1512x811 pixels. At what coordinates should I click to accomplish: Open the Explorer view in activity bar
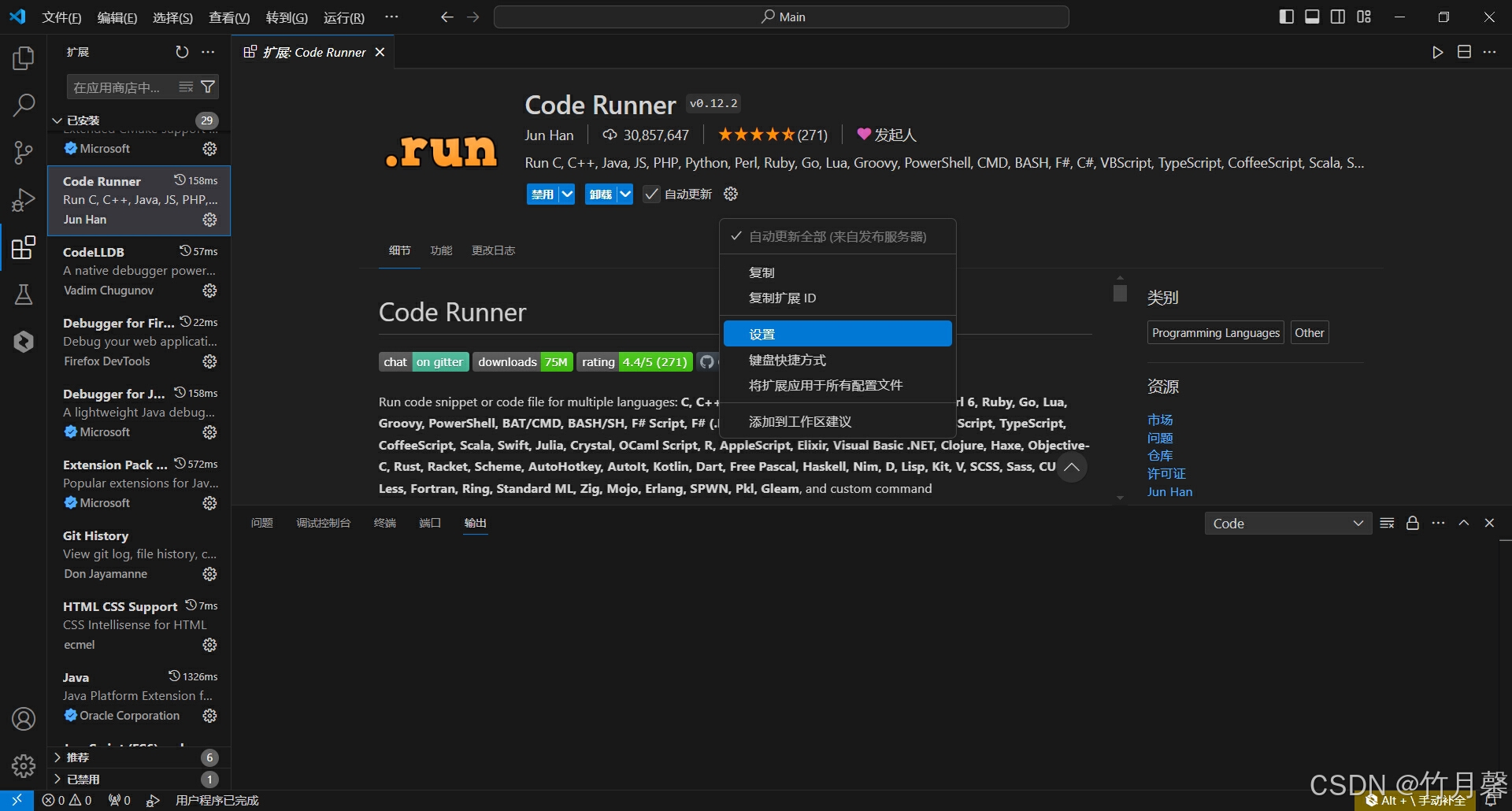coord(24,57)
